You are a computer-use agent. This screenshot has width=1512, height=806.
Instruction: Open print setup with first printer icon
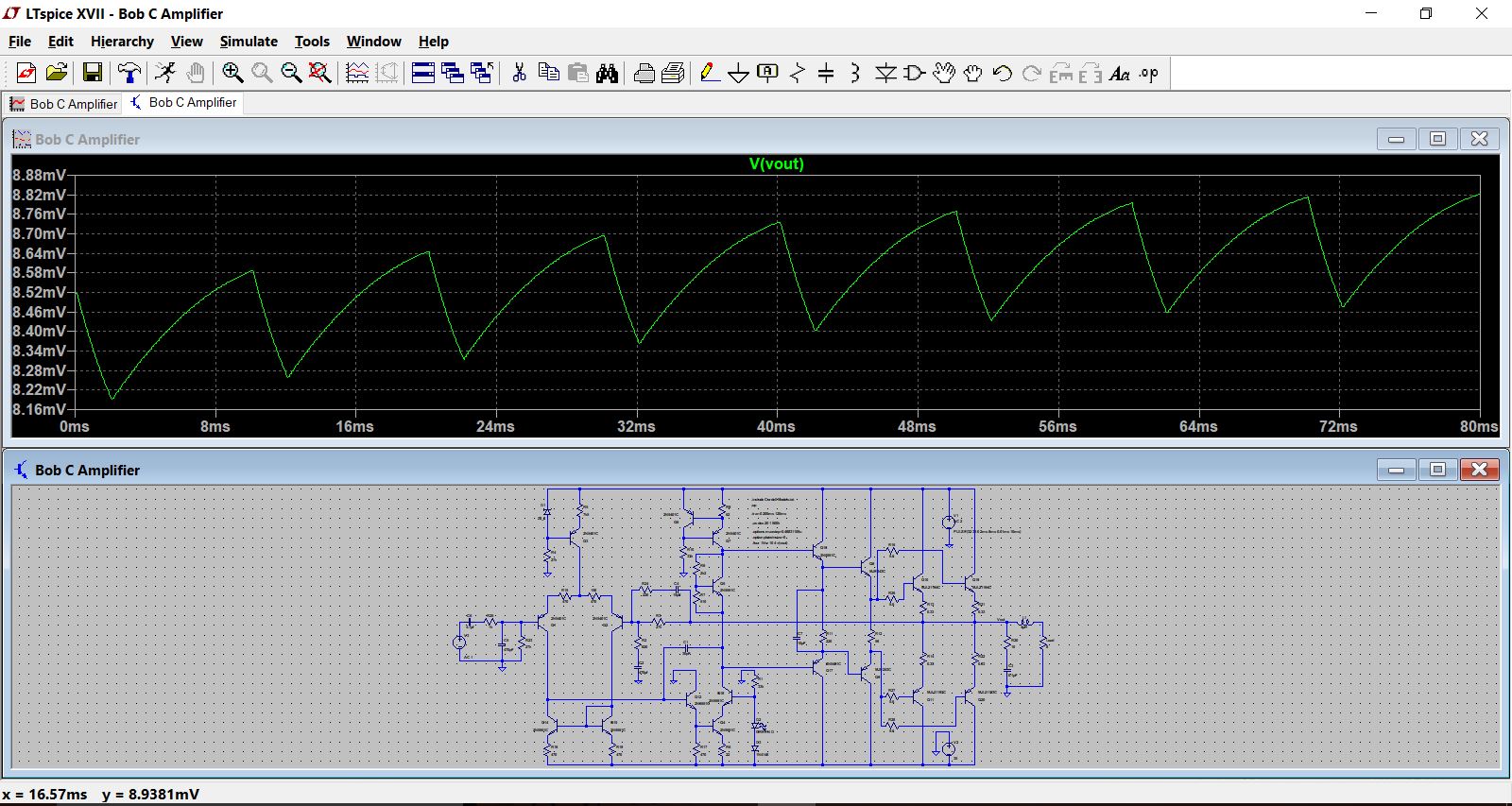644,73
